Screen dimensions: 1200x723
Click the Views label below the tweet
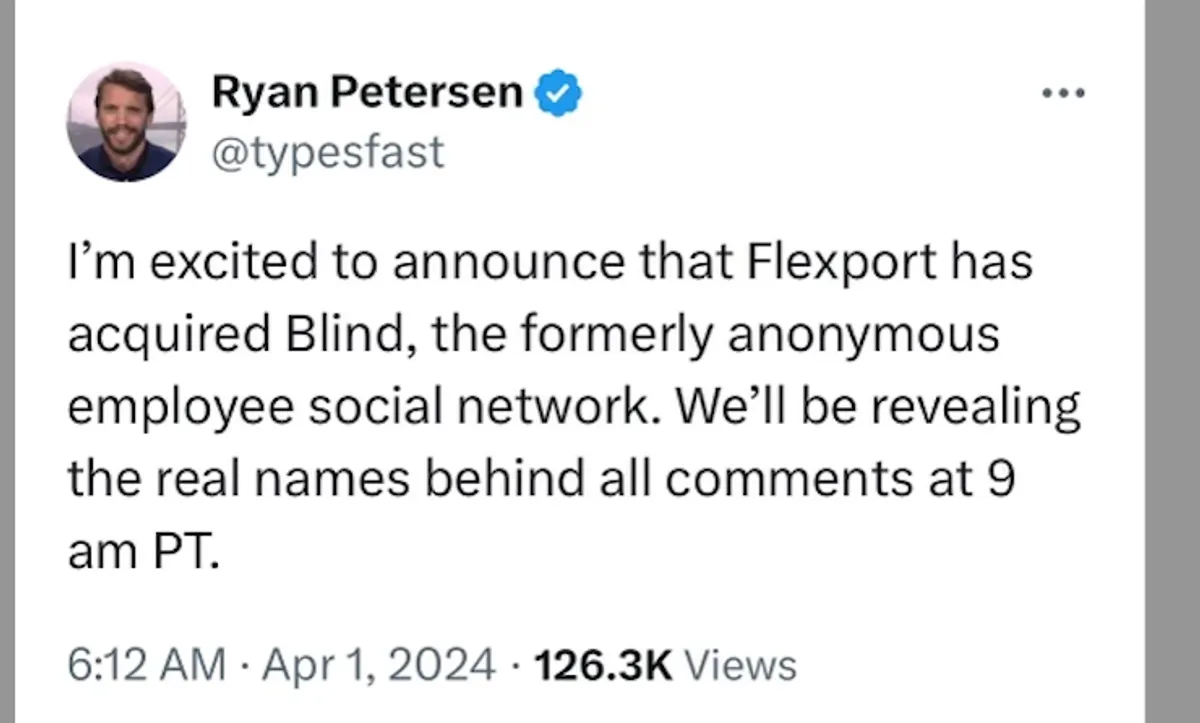point(744,664)
